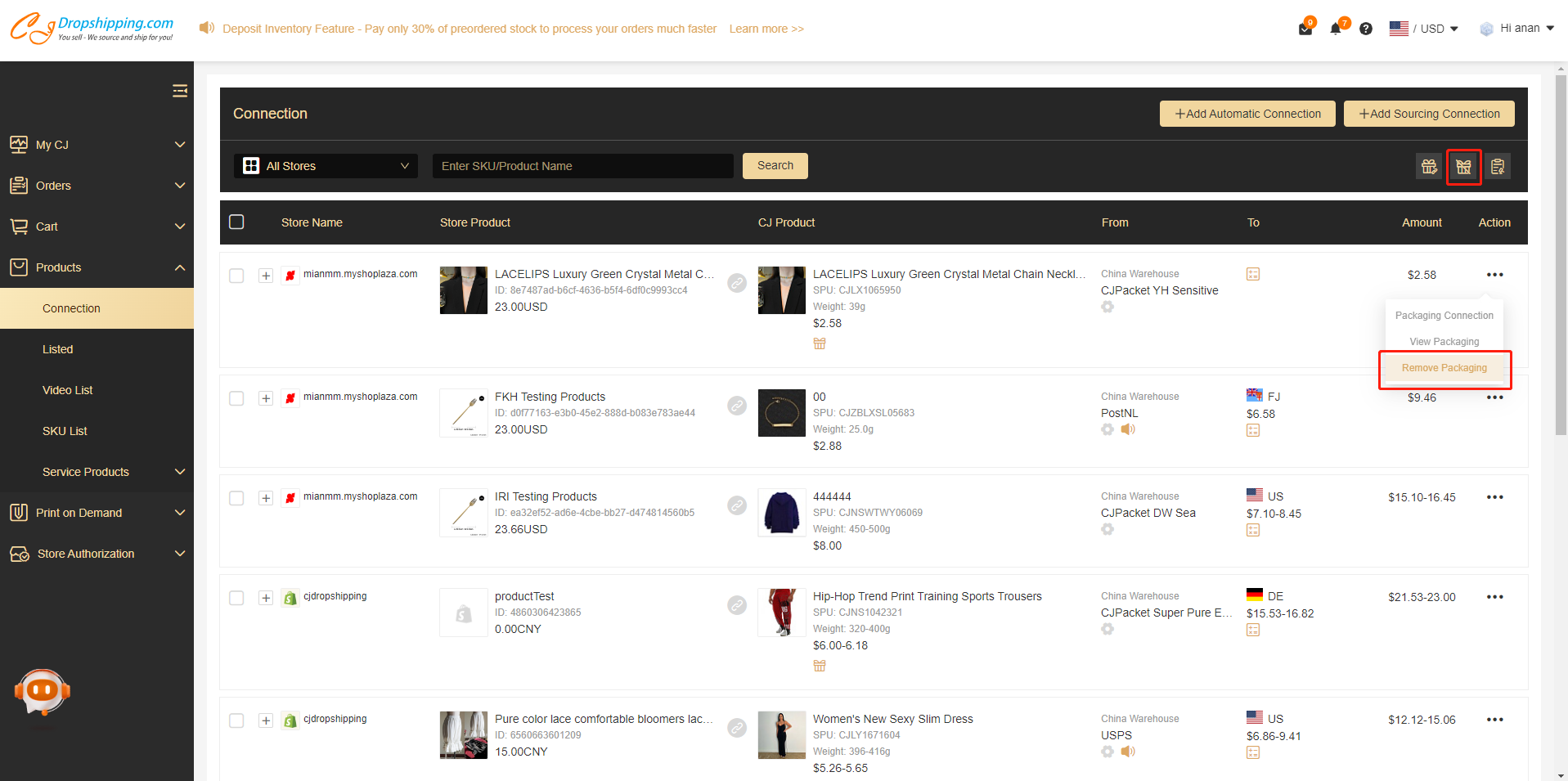Click the Add Automatic Connection button
The width and height of the screenshot is (1568, 781).
[x=1247, y=114]
